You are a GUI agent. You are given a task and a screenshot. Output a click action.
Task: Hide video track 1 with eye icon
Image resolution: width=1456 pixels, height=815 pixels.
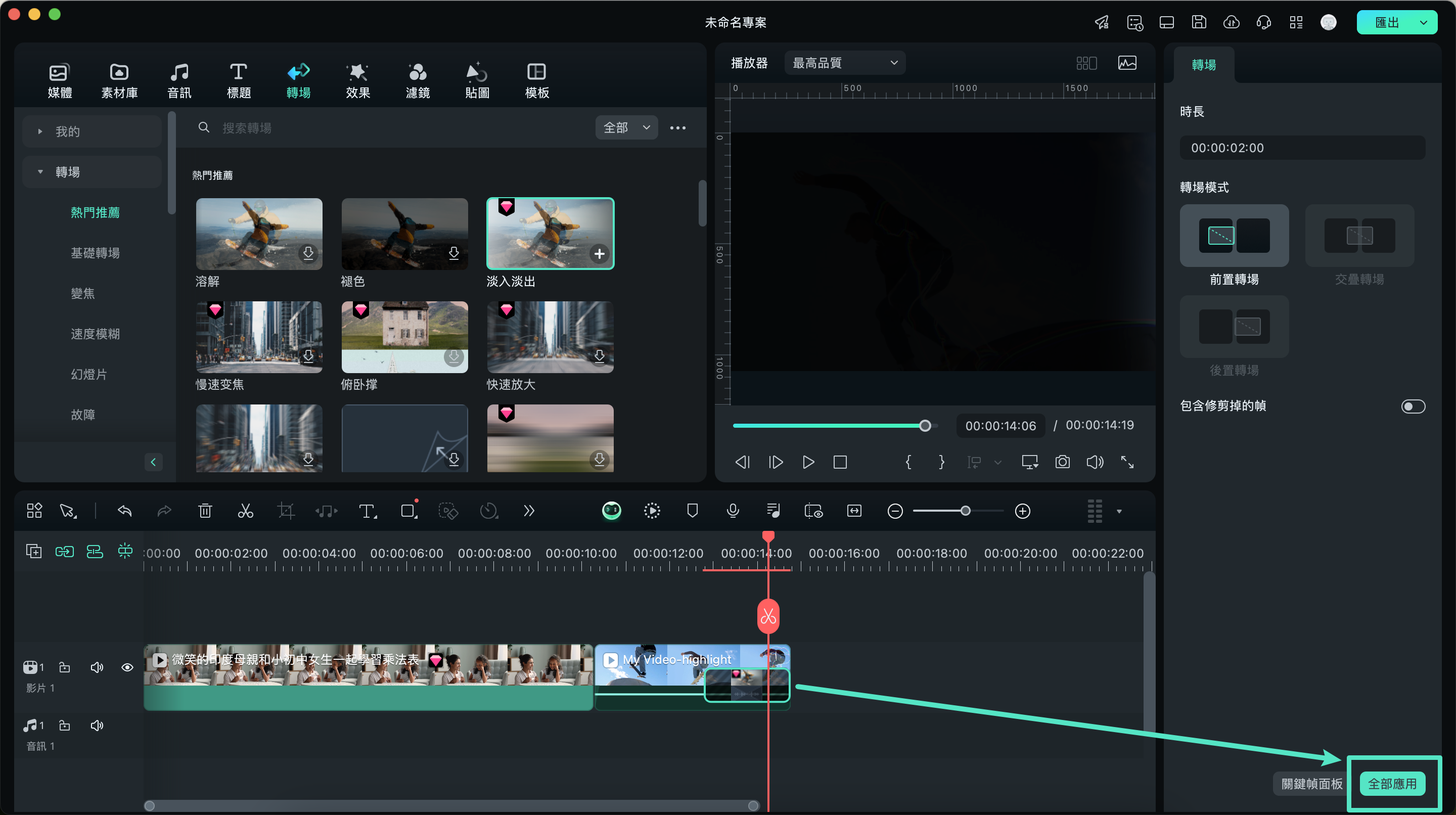pos(127,667)
